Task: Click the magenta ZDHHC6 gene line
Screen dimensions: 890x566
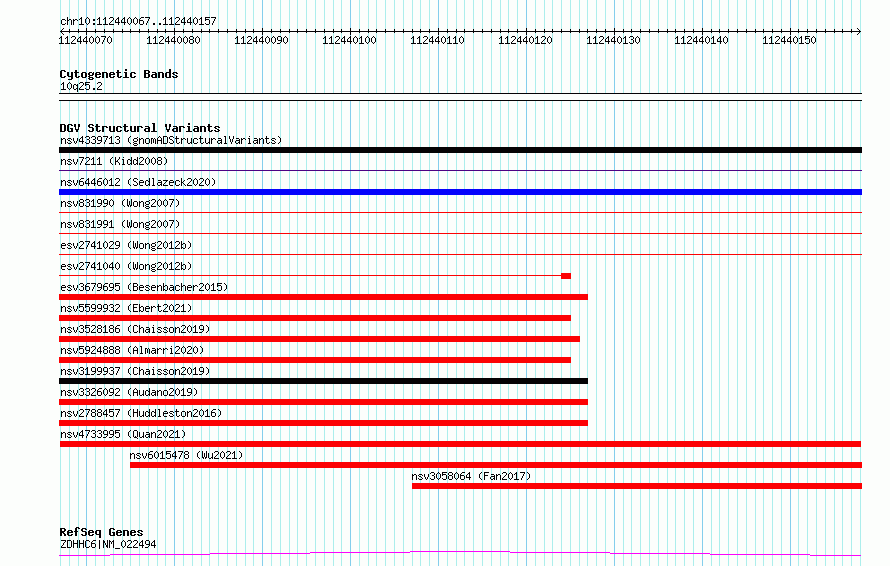Action: [x=460, y=554]
